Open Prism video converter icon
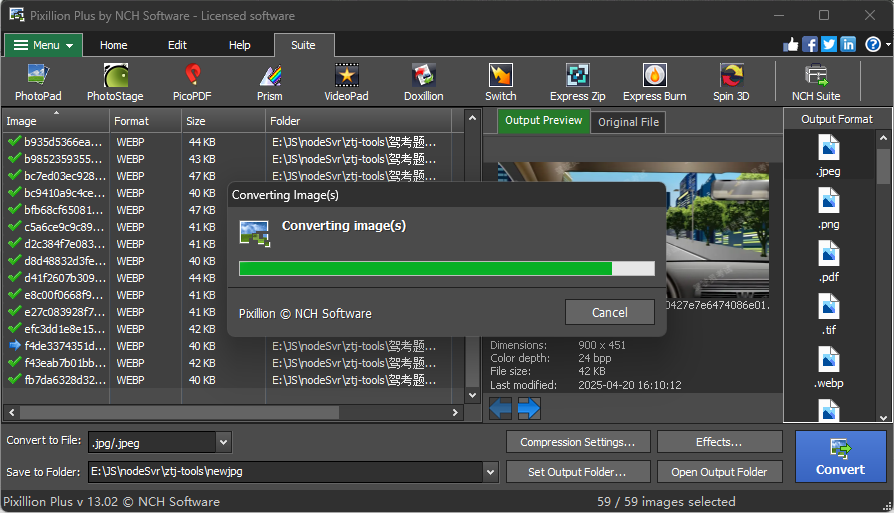The image size is (894, 513). [270, 83]
